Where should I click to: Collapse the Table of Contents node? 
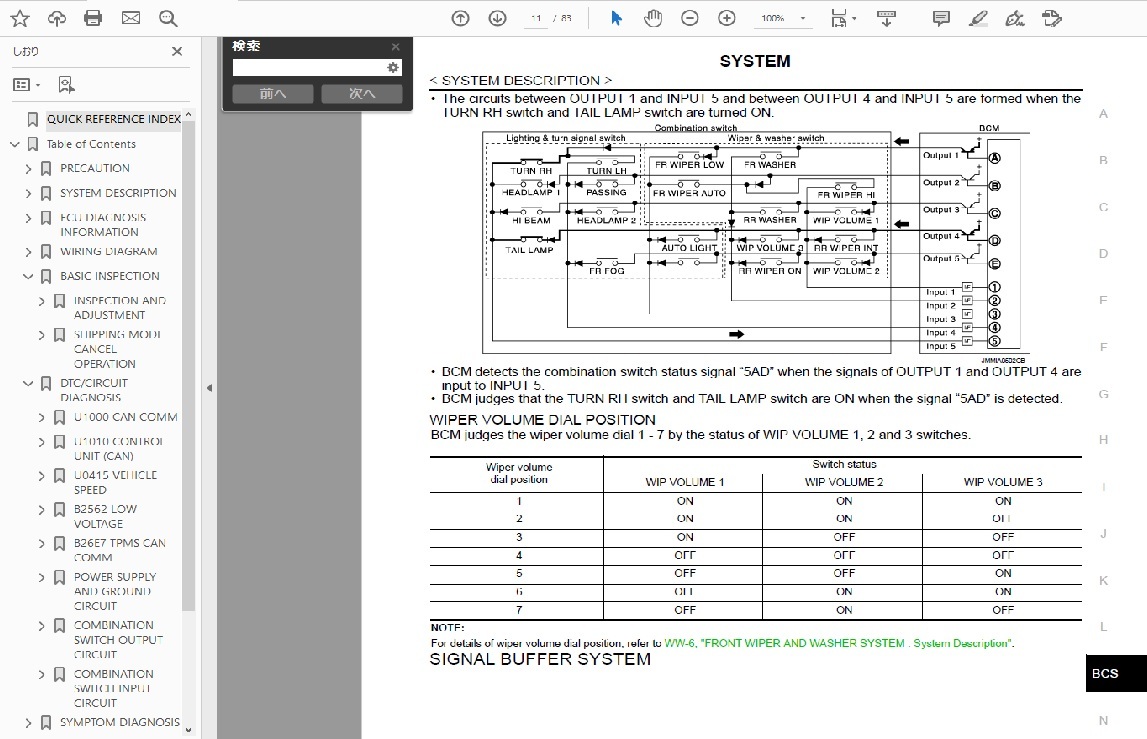[x=15, y=144]
